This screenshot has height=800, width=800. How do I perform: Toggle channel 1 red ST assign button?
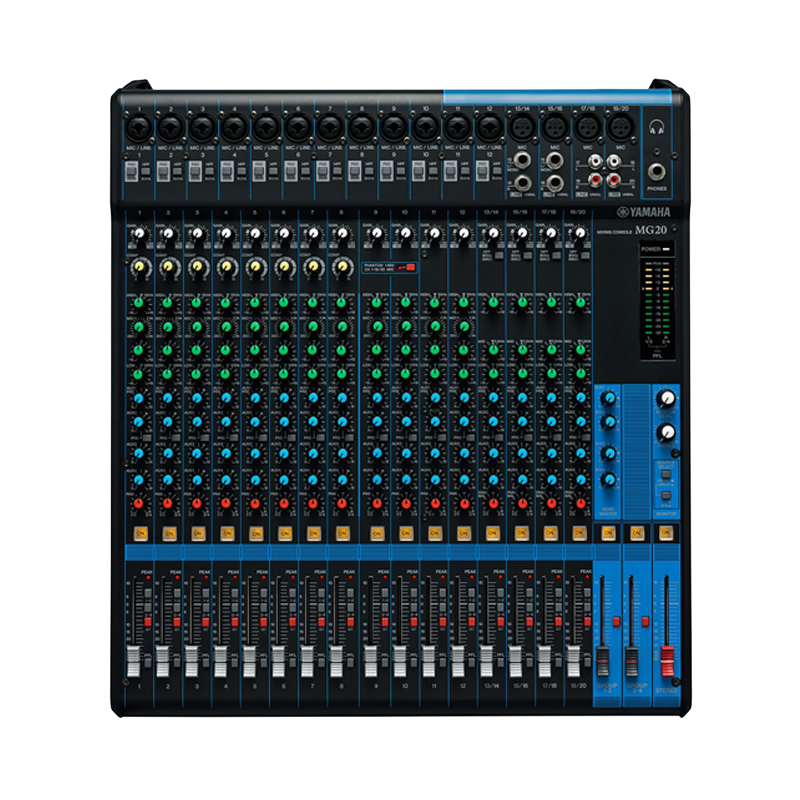click(x=148, y=622)
